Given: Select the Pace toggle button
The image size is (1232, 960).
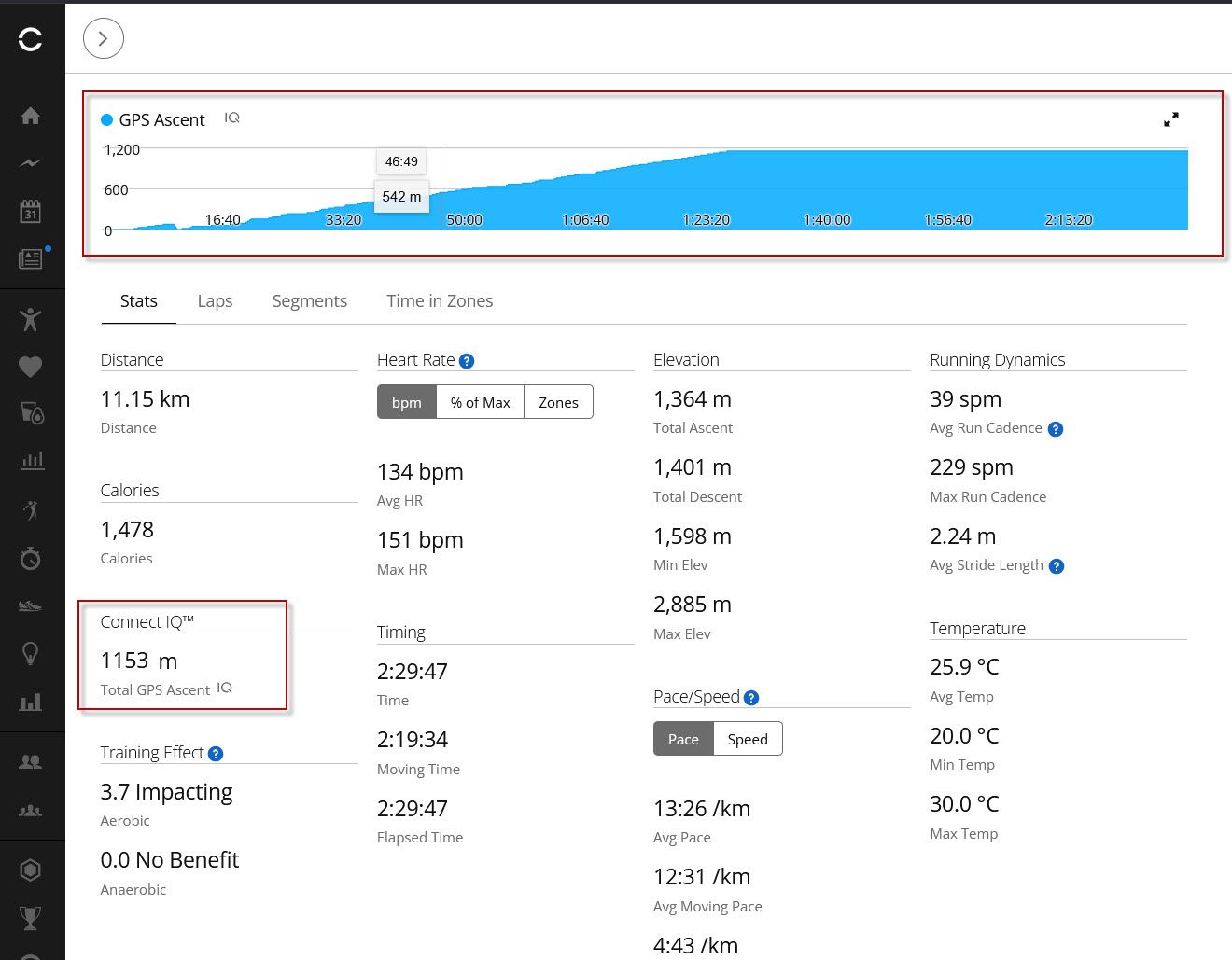Looking at the screenshot, I should click(683, 739).
